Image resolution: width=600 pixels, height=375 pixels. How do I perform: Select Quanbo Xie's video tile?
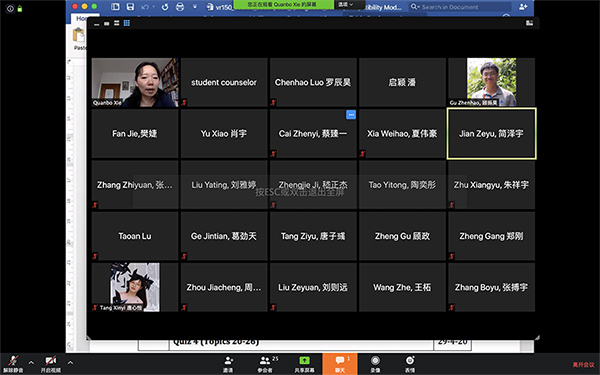tap(135, 82)
